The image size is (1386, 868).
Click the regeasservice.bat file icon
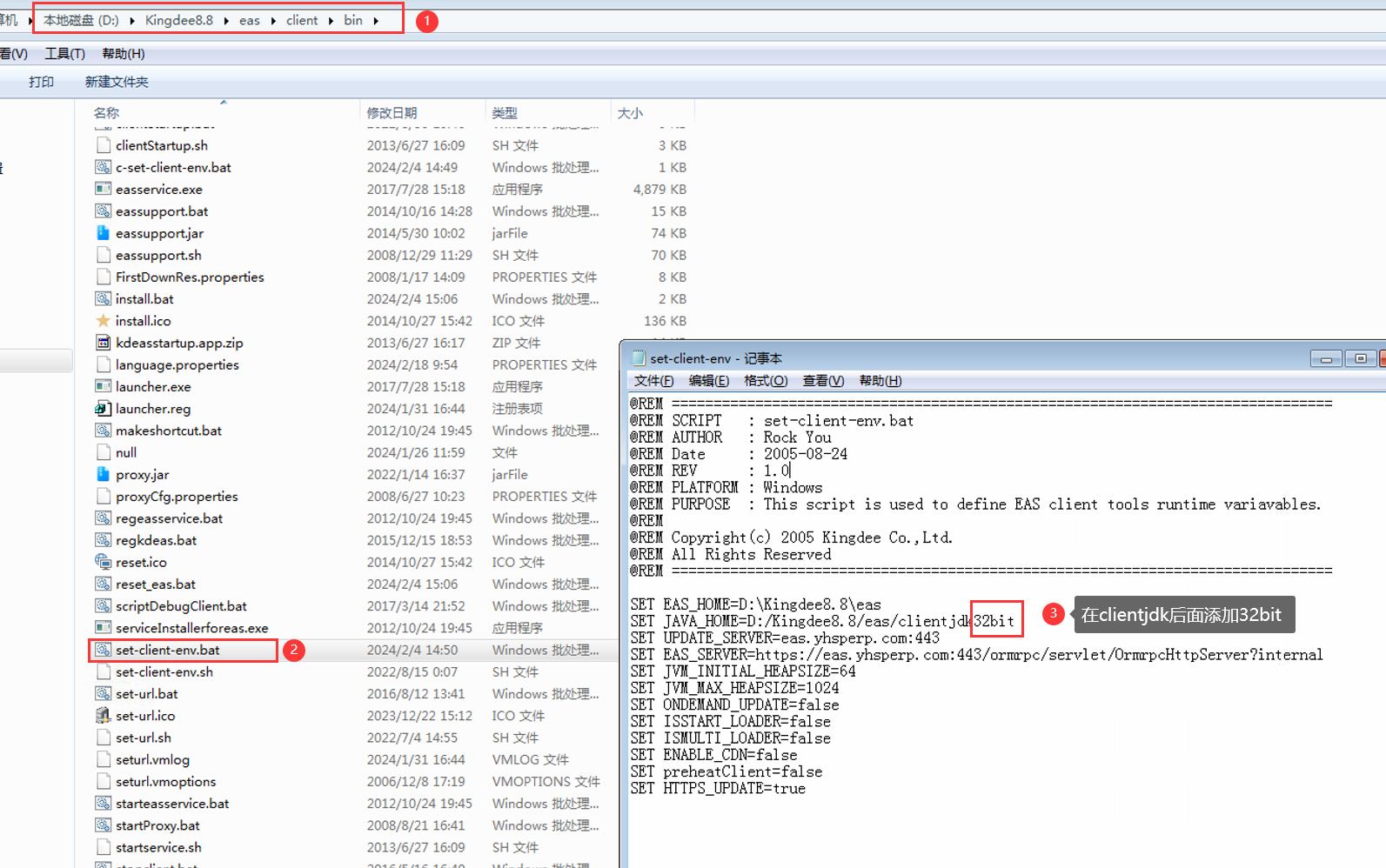click(104, 518)
